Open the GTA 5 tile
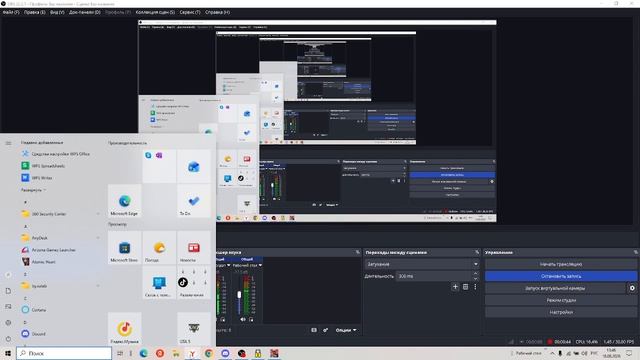This screenshot has height=360, width=640. pyautogui.click(x=194, y=329)
